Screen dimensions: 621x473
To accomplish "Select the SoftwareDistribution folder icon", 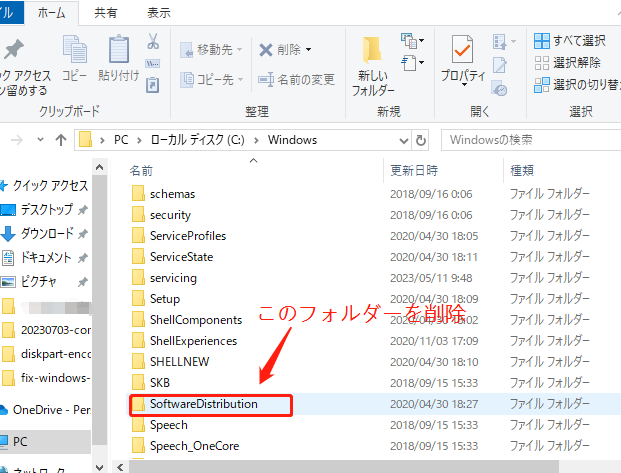I will (138, 404).
